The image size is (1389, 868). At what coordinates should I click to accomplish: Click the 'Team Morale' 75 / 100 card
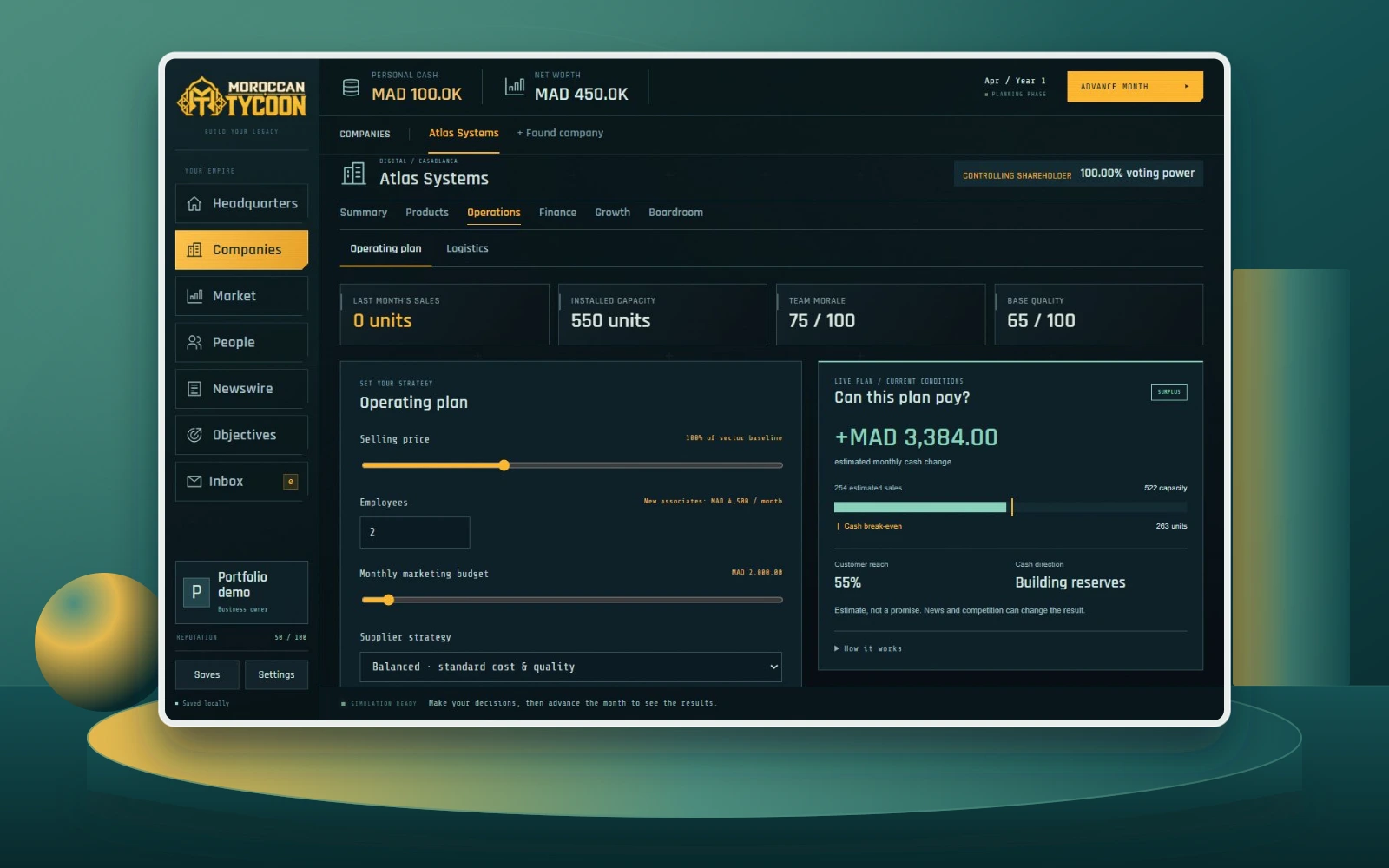(x=880, y=314)
